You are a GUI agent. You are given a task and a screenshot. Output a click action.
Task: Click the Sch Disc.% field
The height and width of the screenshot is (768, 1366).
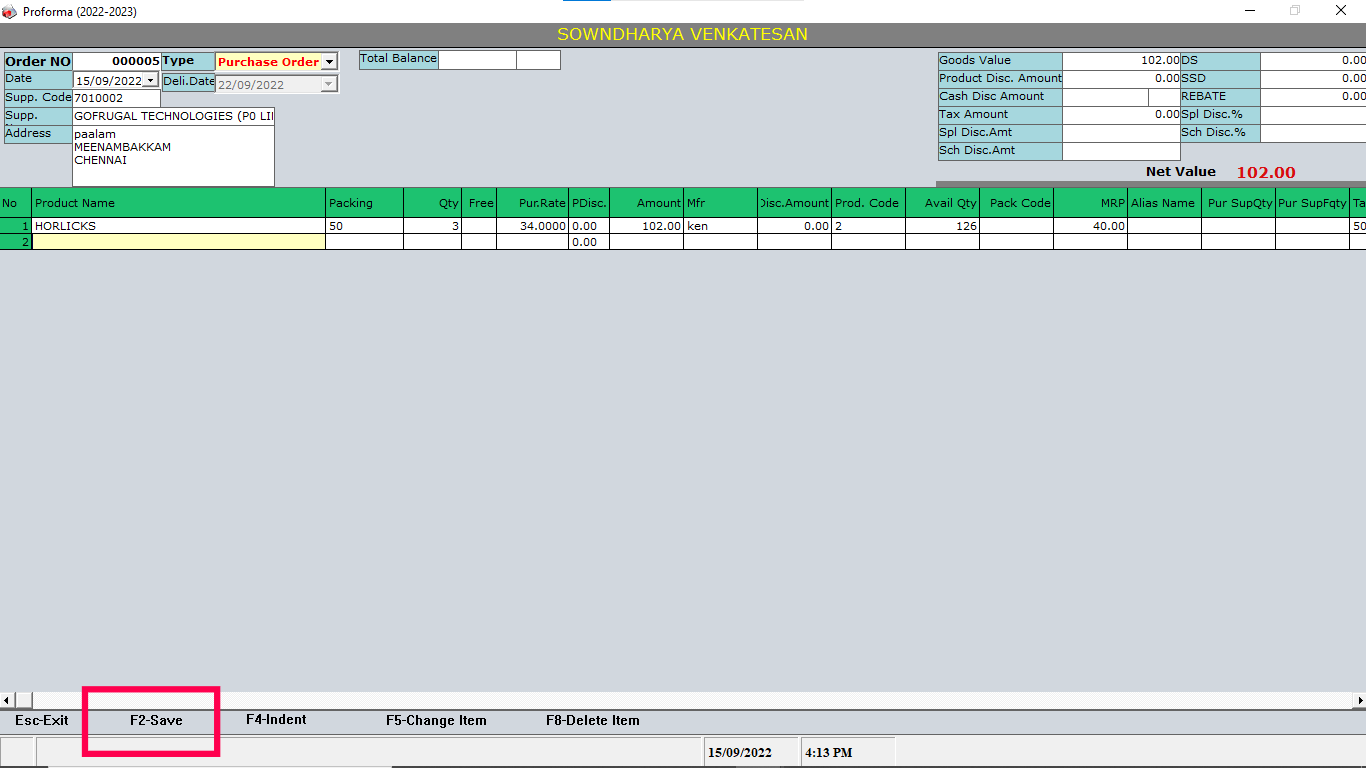(x=1313, y=133)
